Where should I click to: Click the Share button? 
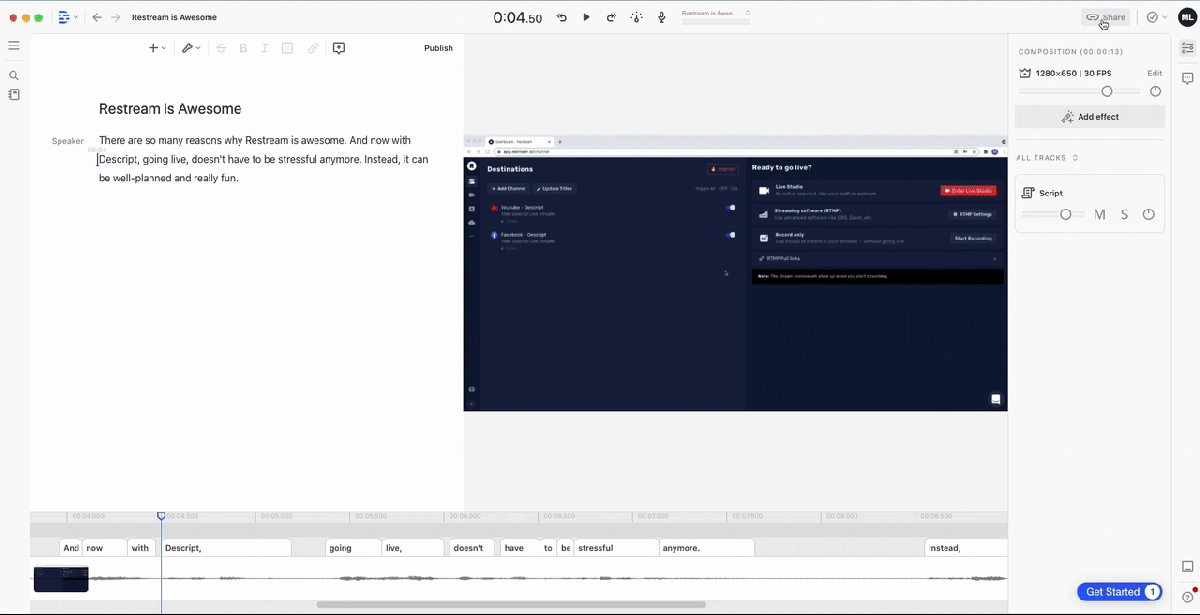tap(1106, 17)
